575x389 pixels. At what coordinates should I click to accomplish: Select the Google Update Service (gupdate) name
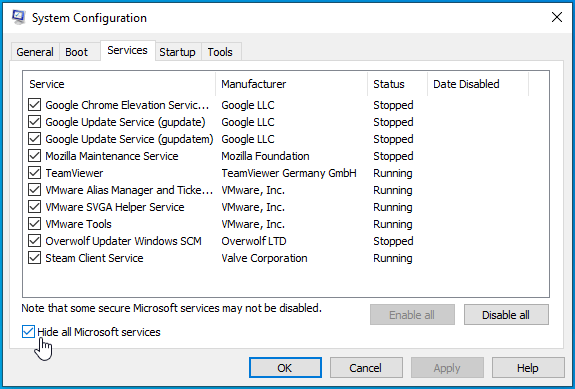point(125,122)
